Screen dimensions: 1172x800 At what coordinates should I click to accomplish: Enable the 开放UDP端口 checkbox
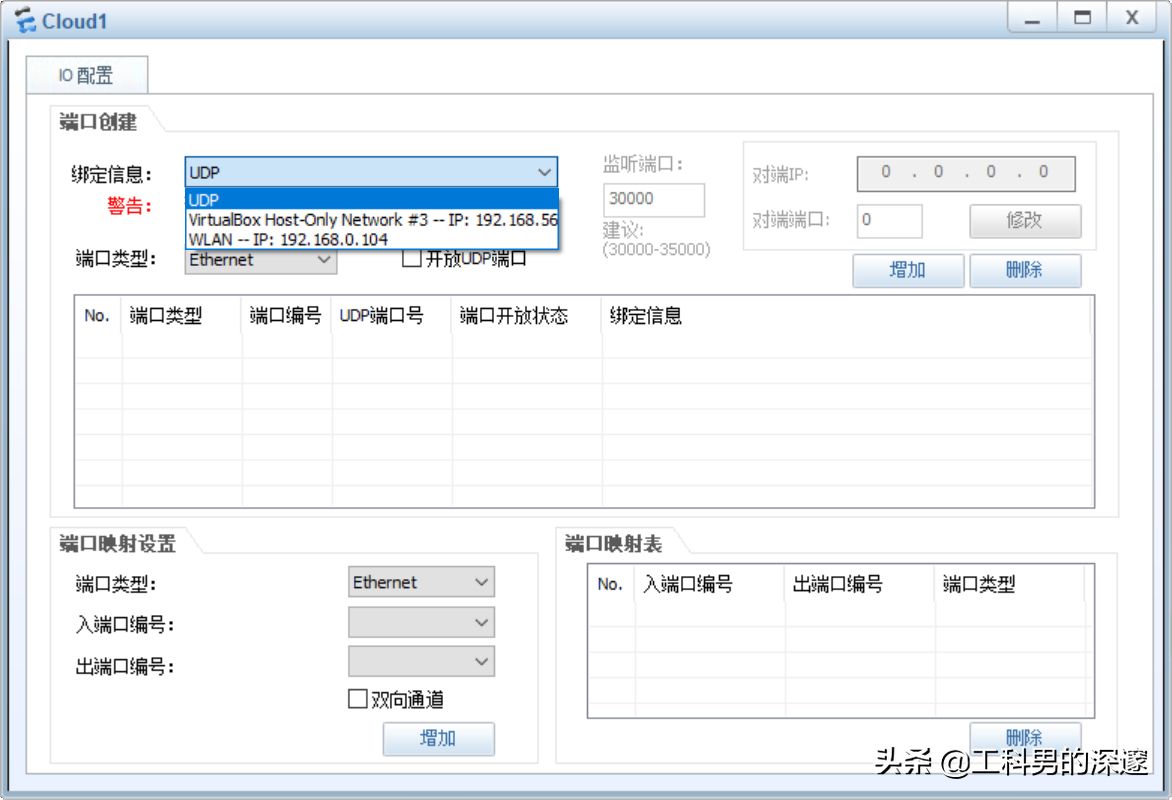pos(411,259)
